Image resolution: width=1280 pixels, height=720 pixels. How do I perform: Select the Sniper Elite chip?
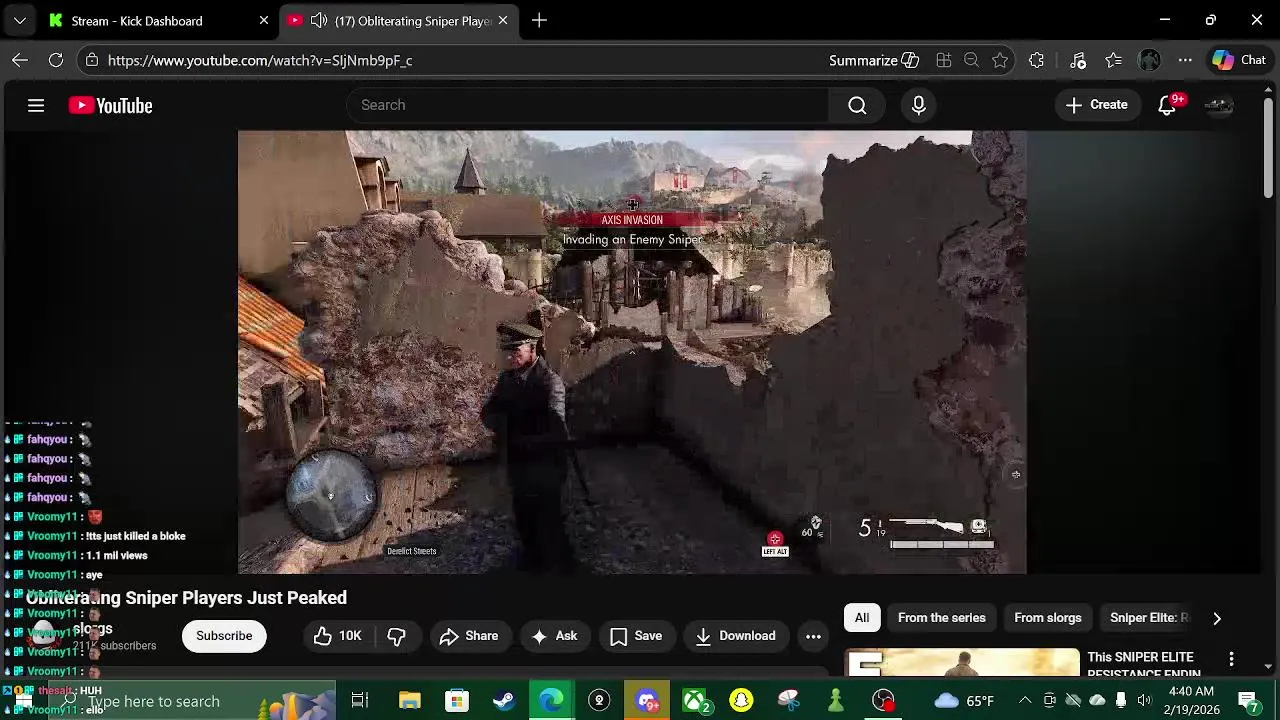[1149, 618]
